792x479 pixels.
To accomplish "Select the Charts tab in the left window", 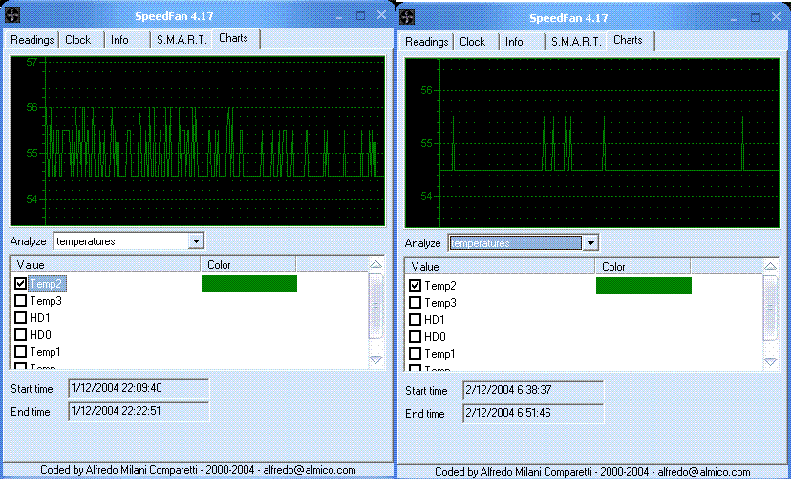I will point(233,38).
